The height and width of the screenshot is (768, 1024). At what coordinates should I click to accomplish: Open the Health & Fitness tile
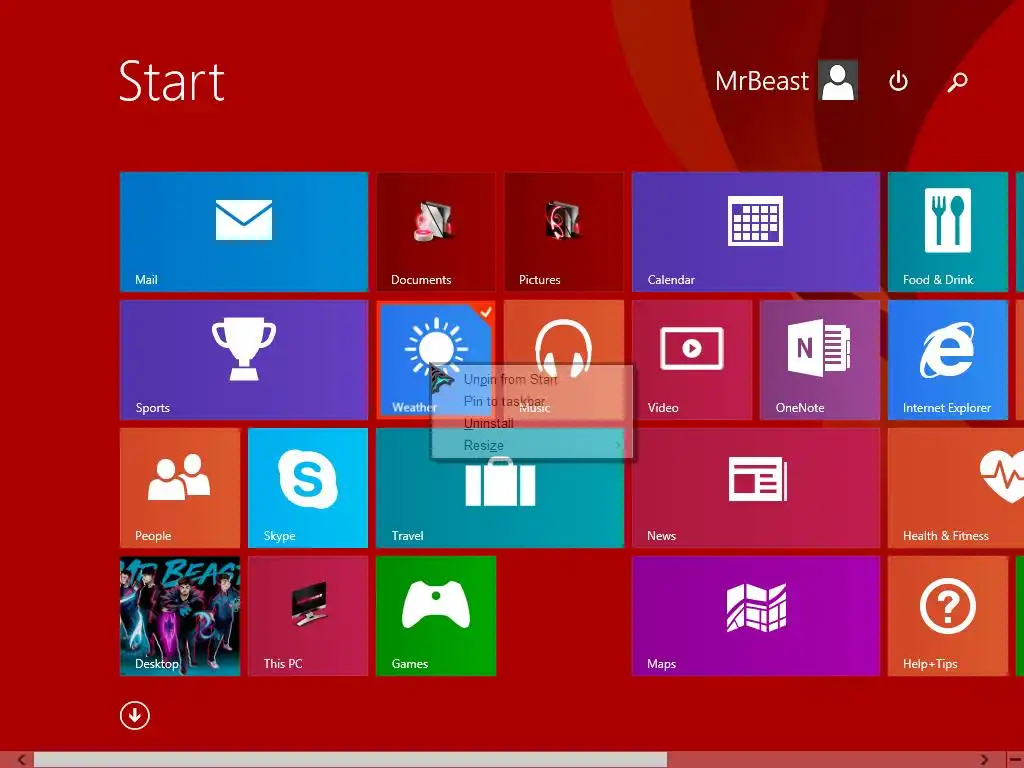pos(955,487)
